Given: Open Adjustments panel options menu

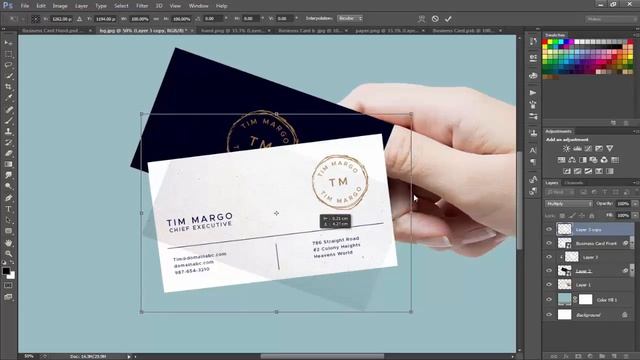Looking at the screenshot, I should [636, 131].
